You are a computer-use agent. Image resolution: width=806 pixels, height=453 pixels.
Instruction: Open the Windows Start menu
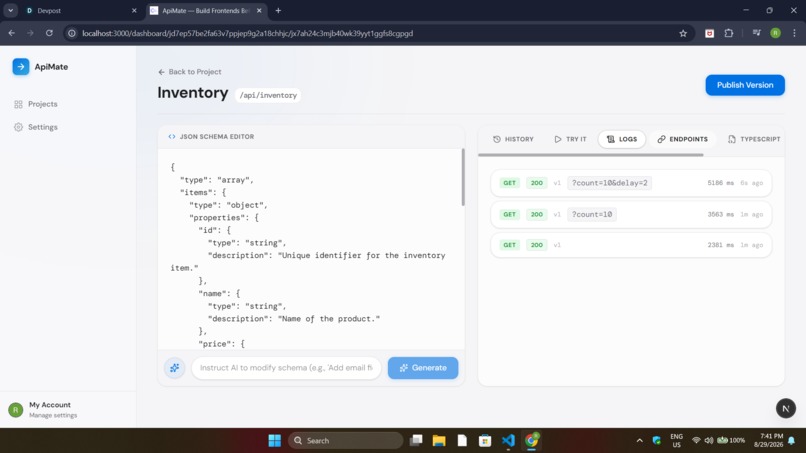(274, 441)
